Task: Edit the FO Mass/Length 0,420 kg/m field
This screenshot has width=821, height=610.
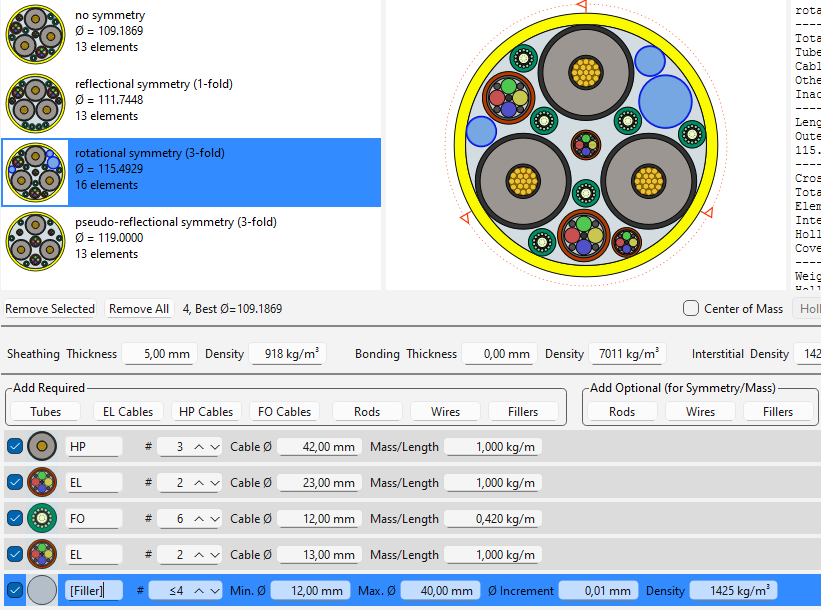Action: coord(493,519)
